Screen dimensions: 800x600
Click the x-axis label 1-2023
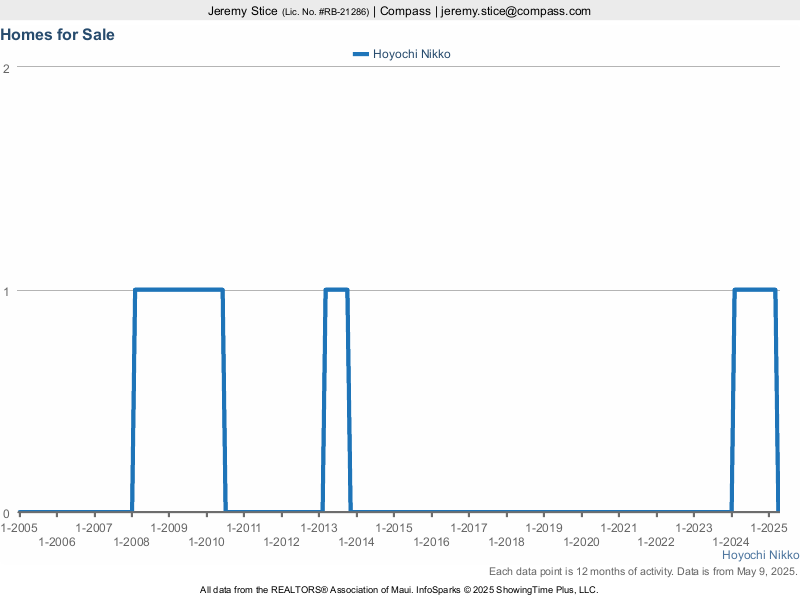(694, 528)
